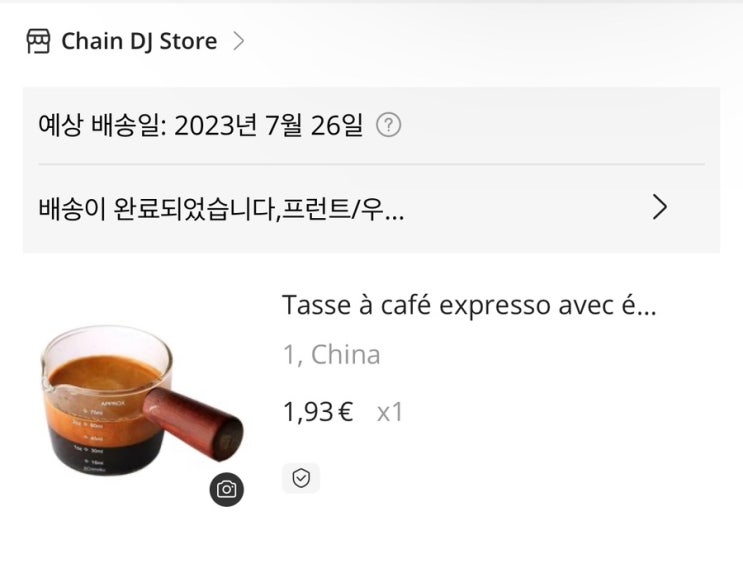This screenshot has height=578, width=743.
Task: Select the 1, China variant text
Action: point(331,354)
